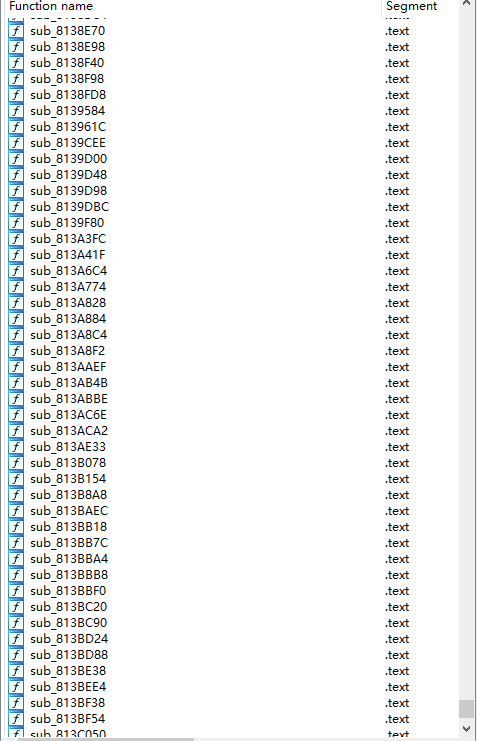Select function sub_813BBA4
The image size is (477, 741).
[x=69, y=559]
